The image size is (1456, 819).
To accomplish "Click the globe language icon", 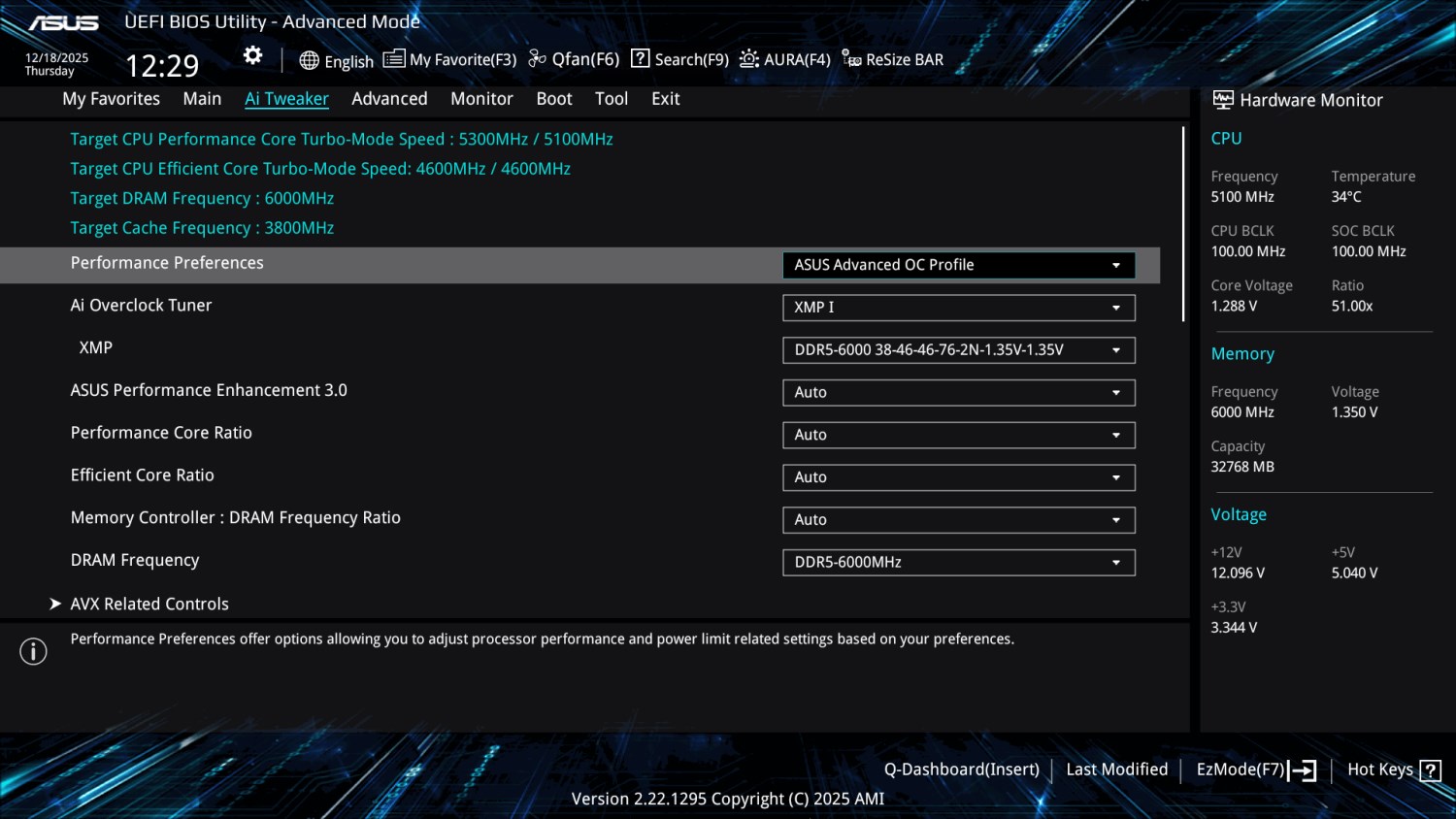I will coord(309,60).
